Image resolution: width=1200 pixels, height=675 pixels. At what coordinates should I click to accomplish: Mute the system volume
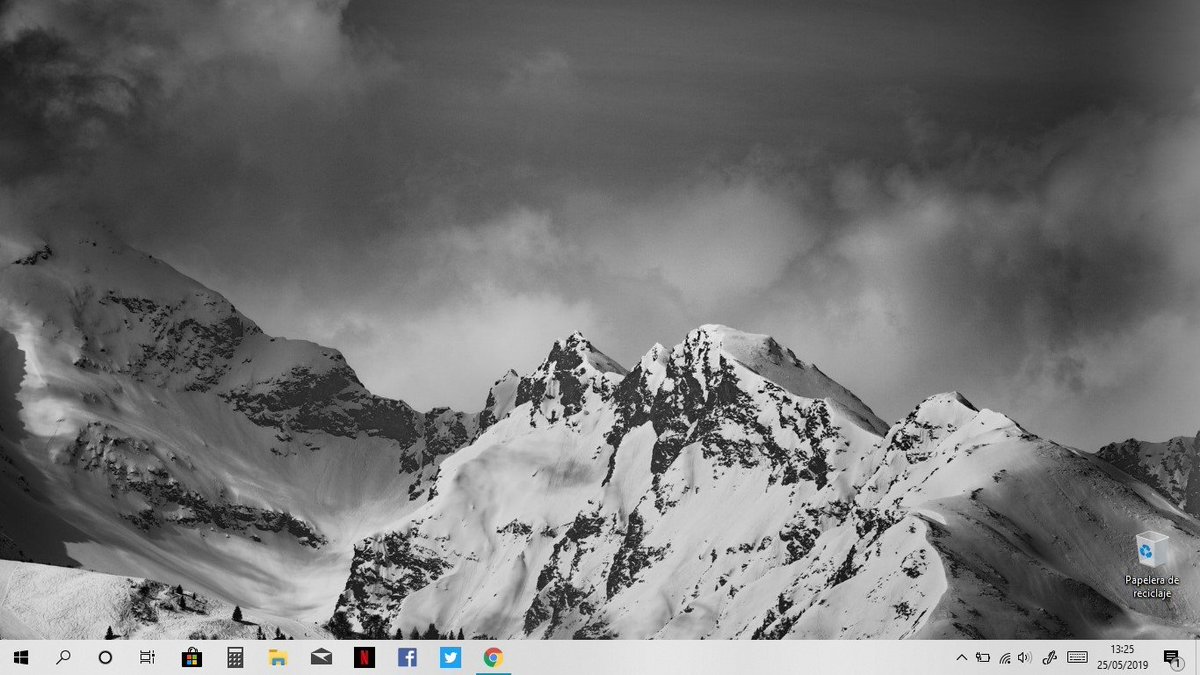pos(1023,657)
